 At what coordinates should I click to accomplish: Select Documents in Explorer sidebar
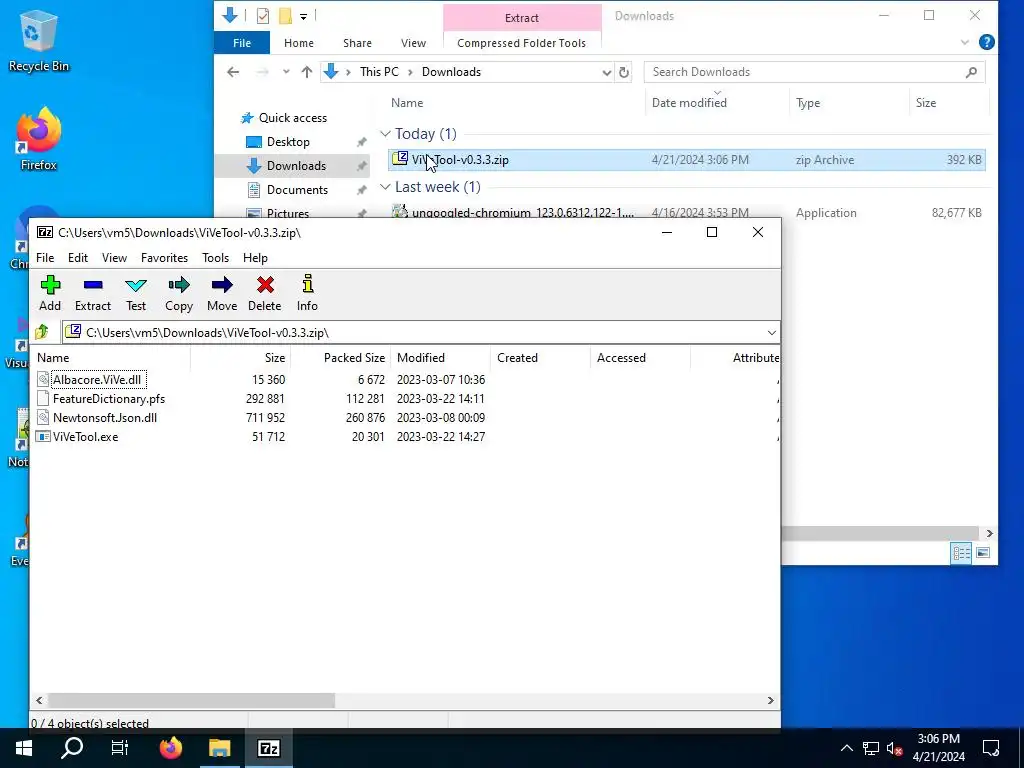tap(297, 190)
